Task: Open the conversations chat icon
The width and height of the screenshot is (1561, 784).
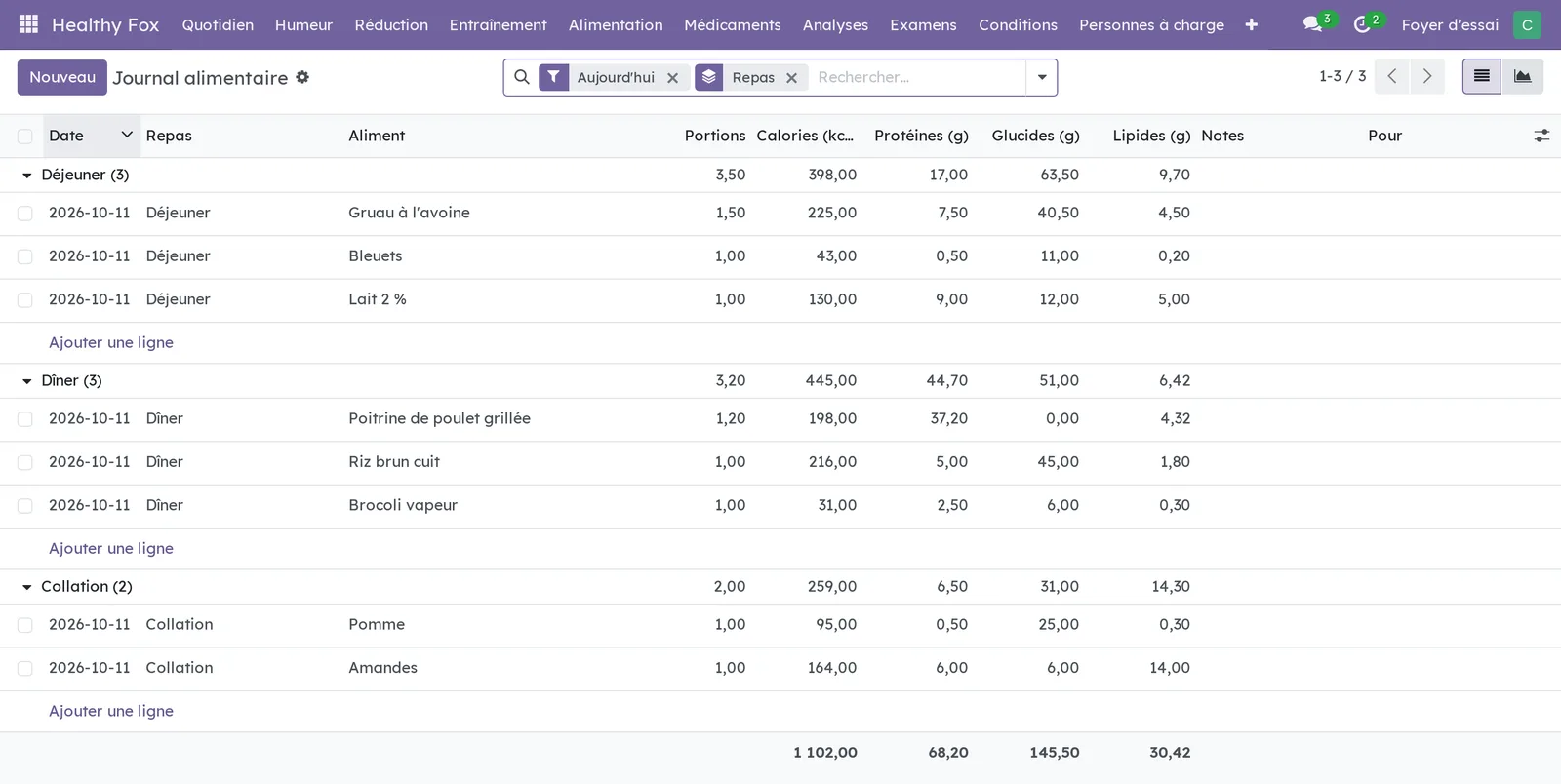Action: click(1313, 24)
